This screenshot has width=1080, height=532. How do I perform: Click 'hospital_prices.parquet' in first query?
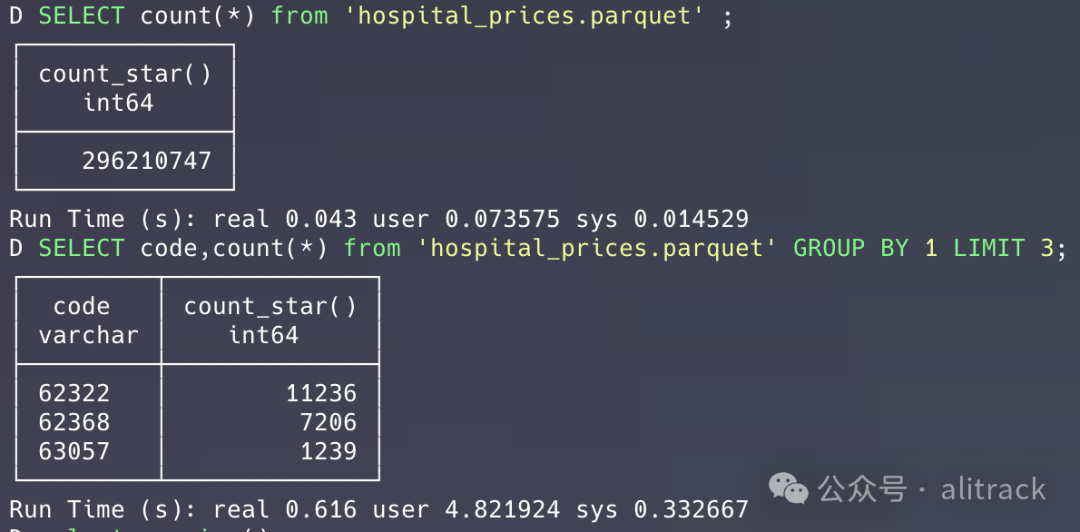524,16
